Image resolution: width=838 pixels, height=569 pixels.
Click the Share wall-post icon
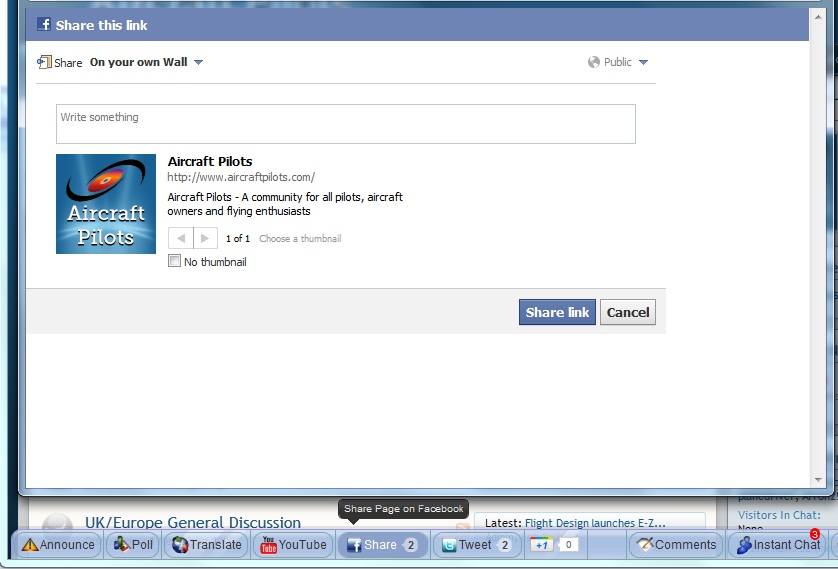click(44, 63)
